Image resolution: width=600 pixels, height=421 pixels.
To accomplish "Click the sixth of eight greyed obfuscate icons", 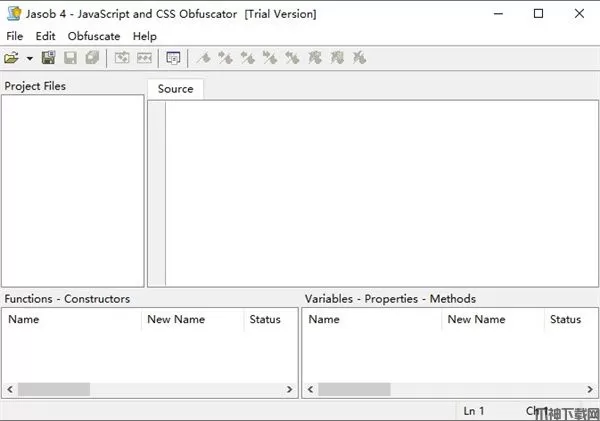I will point(315,58).
